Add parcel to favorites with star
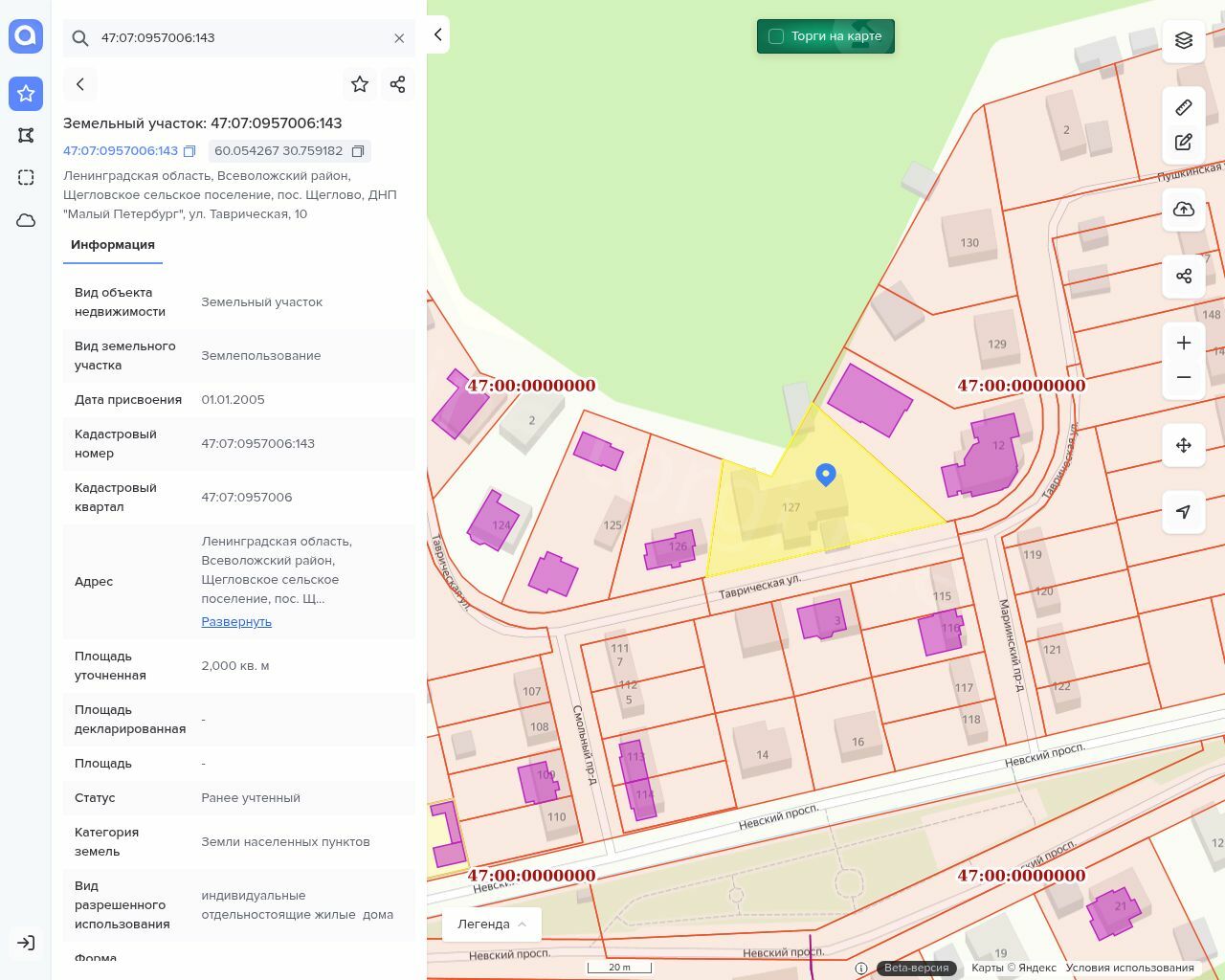The height and width of the screenshot is (980, 1225). pyautogui.click(x=360, y=84)
